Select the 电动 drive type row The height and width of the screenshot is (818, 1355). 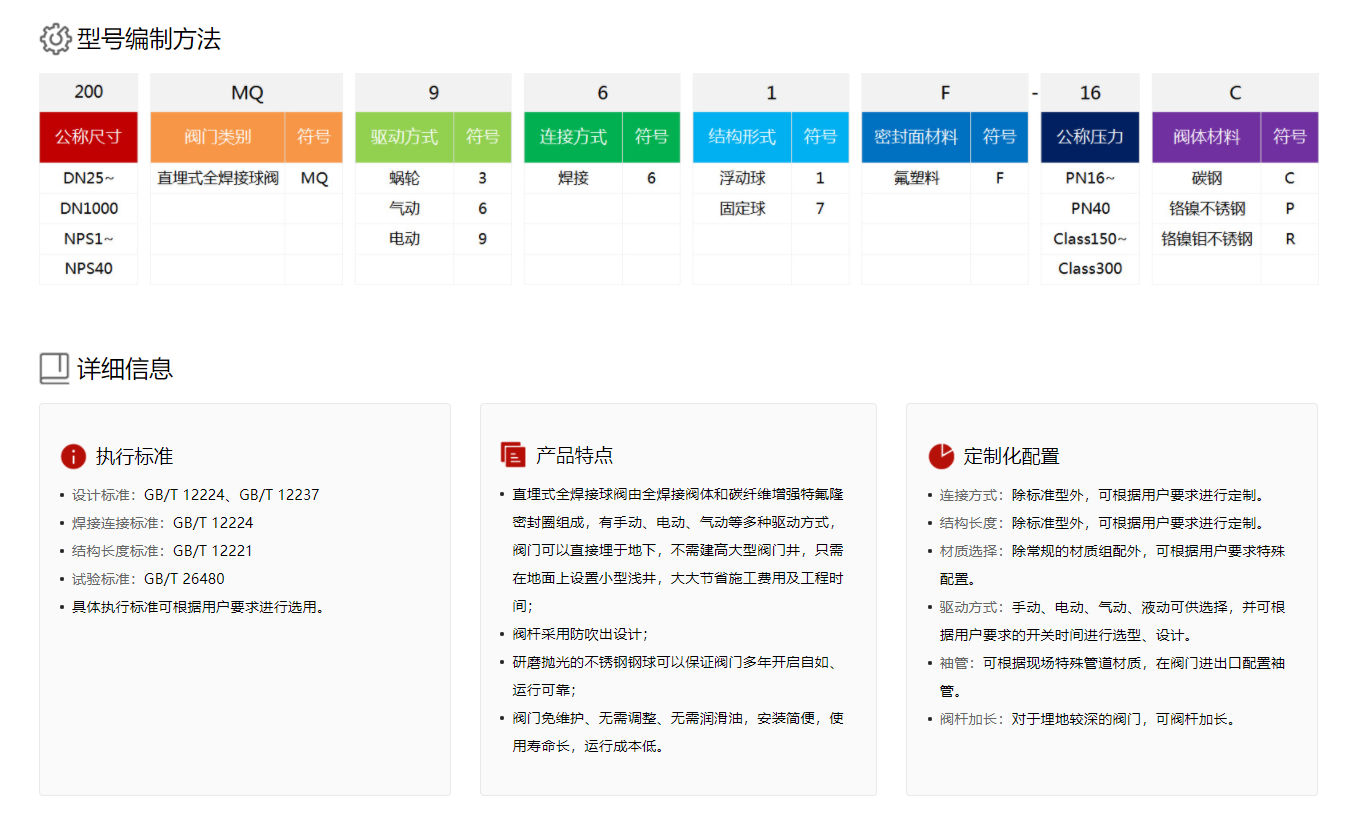click(404, 239)
